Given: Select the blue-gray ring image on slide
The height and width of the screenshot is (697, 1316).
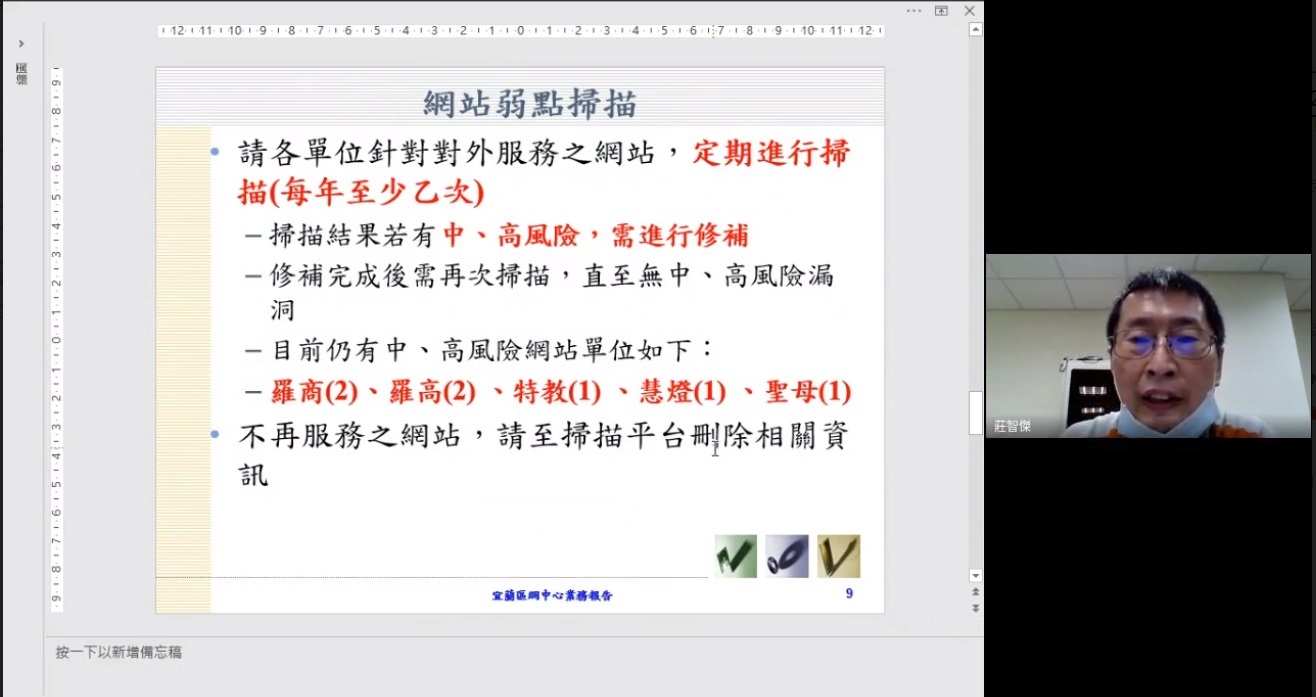Looking at the screenshot, I should [x=786, y=556].
